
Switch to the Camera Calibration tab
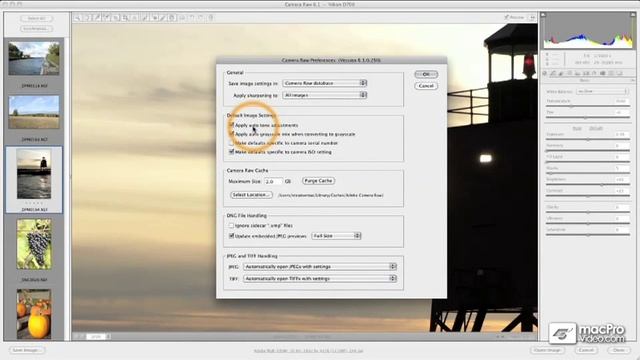coord(602,73)
